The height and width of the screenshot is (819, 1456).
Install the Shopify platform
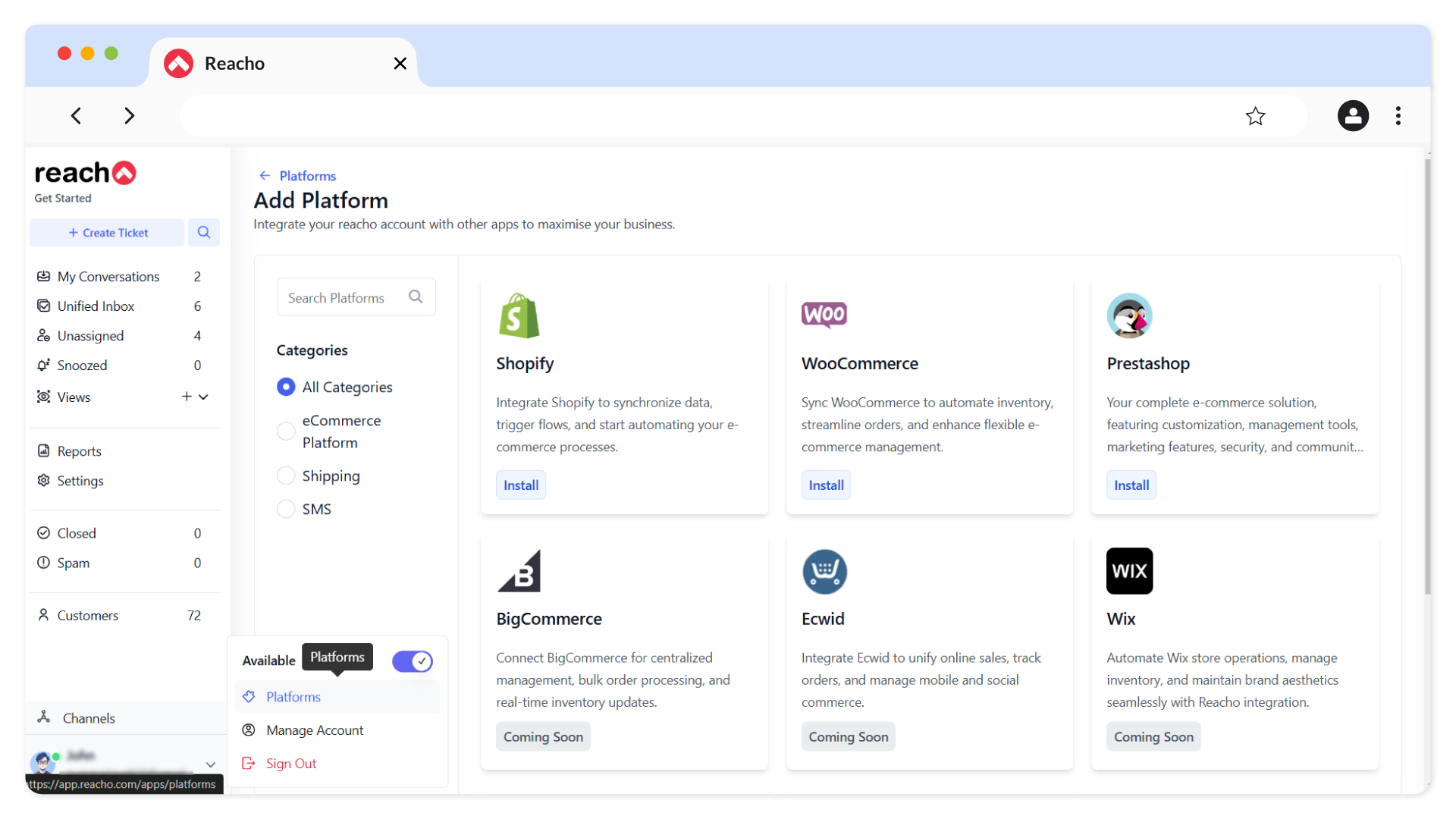coord(521,485)
